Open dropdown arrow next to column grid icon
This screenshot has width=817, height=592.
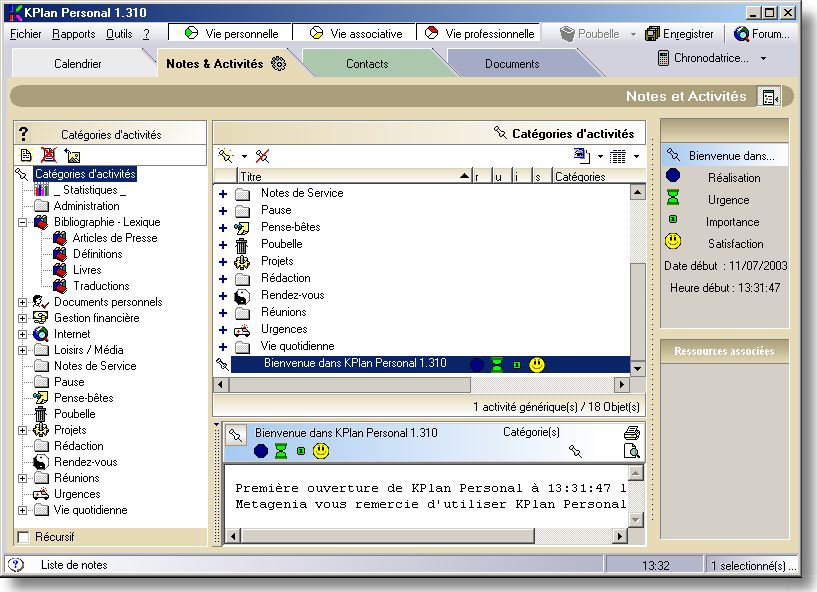[636, 156]
